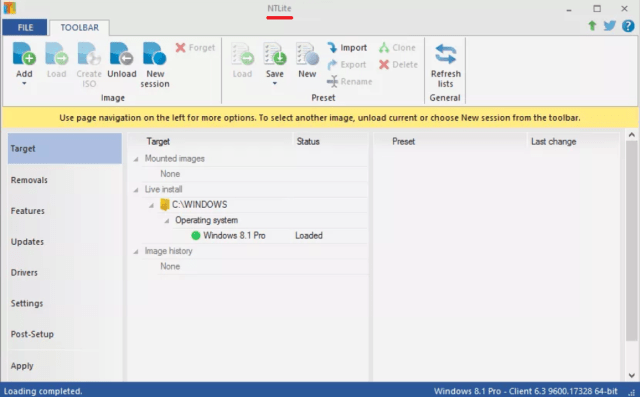Export the preset

(x=347, y=64)
